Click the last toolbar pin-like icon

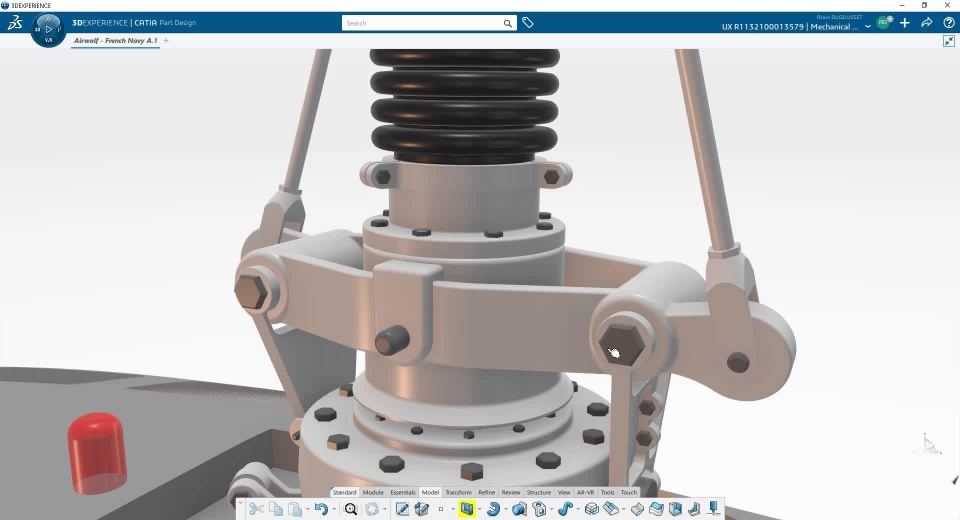tap(713, 509)
